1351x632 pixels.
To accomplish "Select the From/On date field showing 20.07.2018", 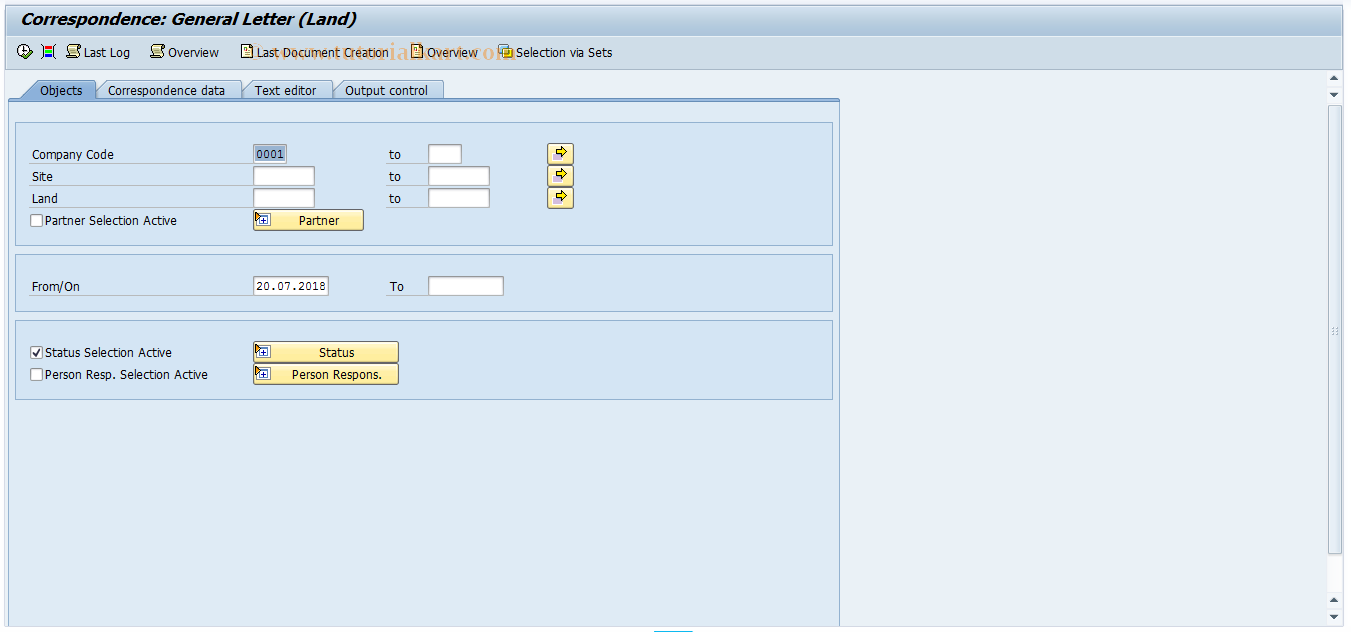I will [291, 286].
